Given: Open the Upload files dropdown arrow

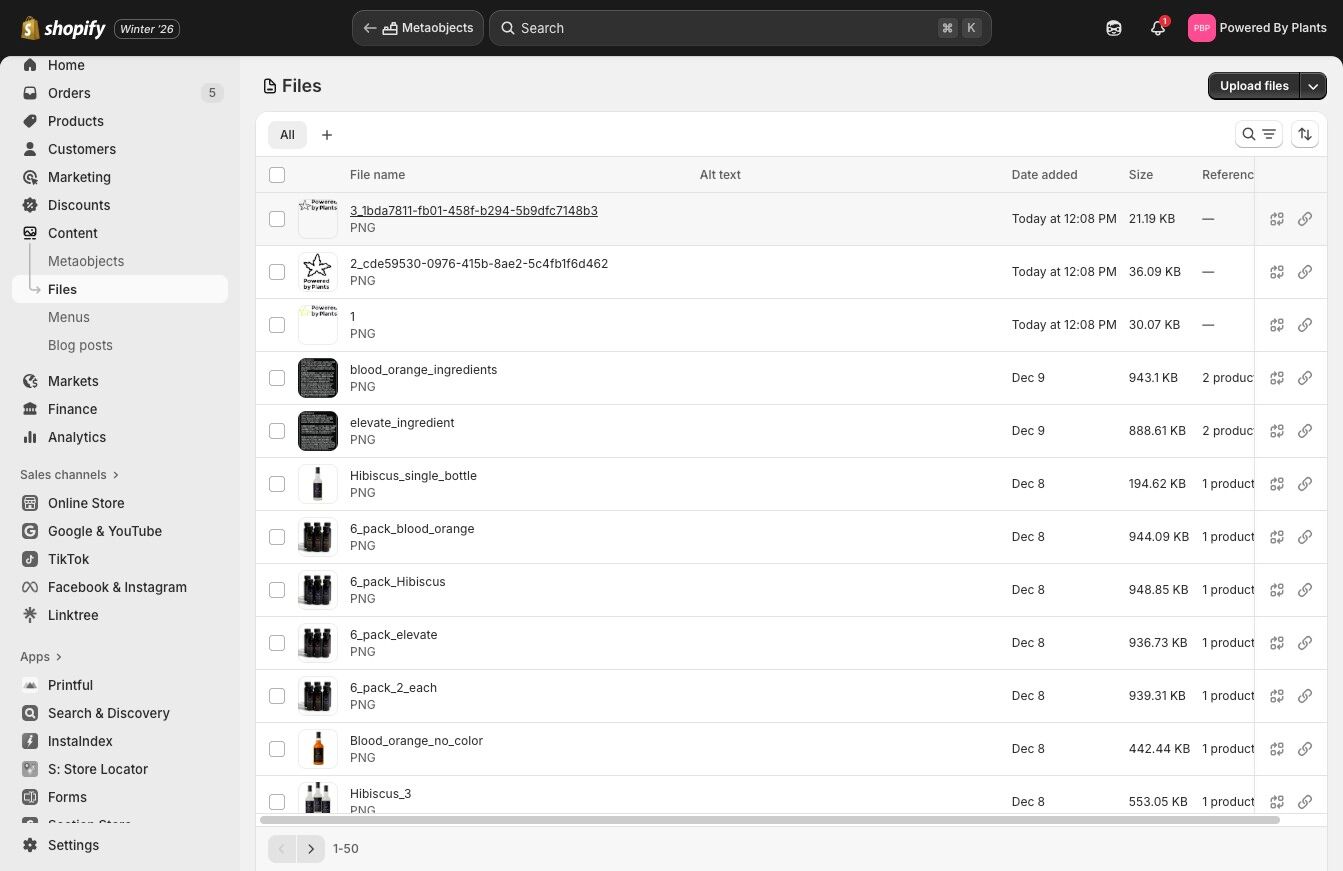Looking at the screenshot, I should [x=1313, y=86].
